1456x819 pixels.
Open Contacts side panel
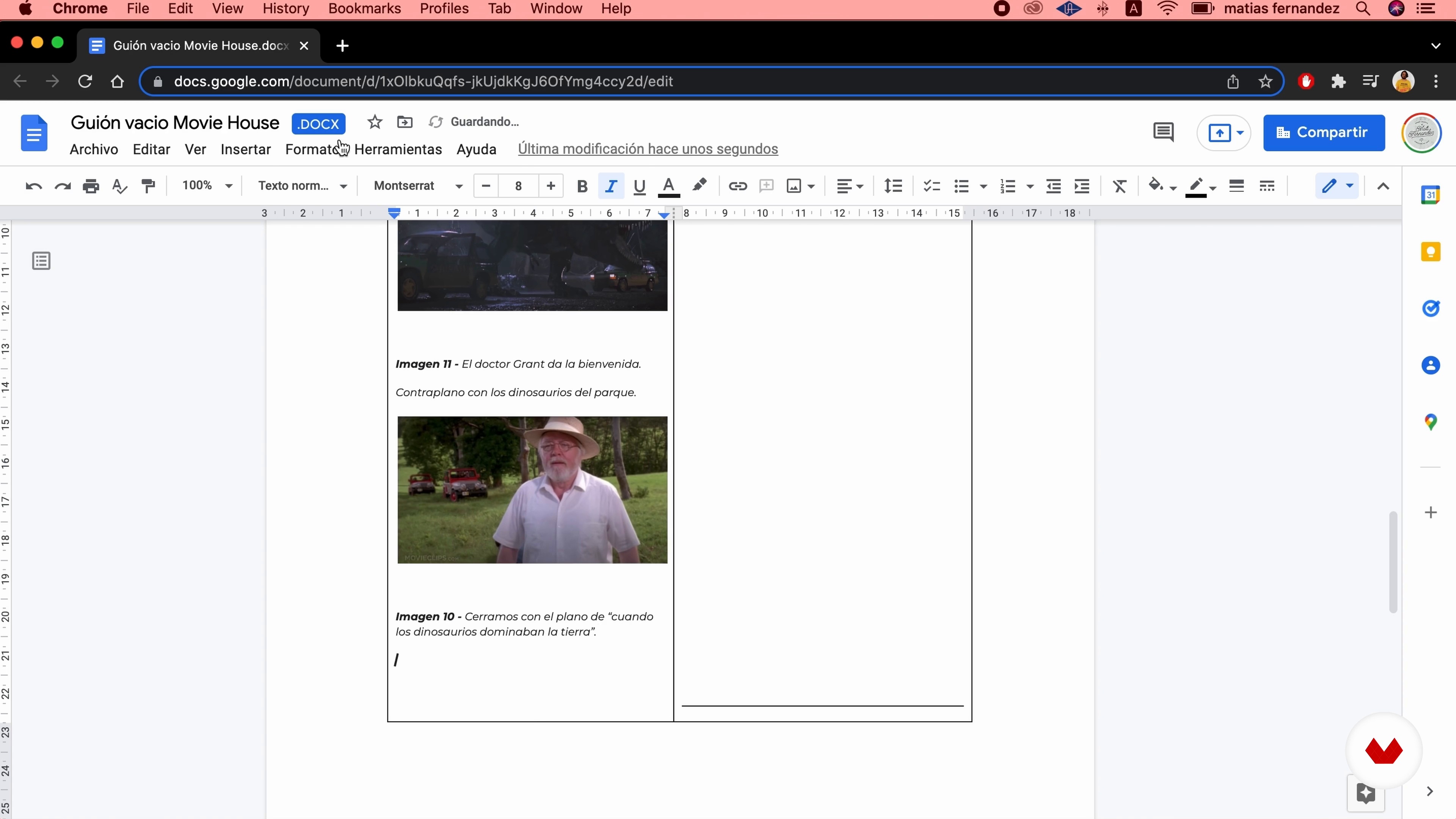pos(1431,365)
